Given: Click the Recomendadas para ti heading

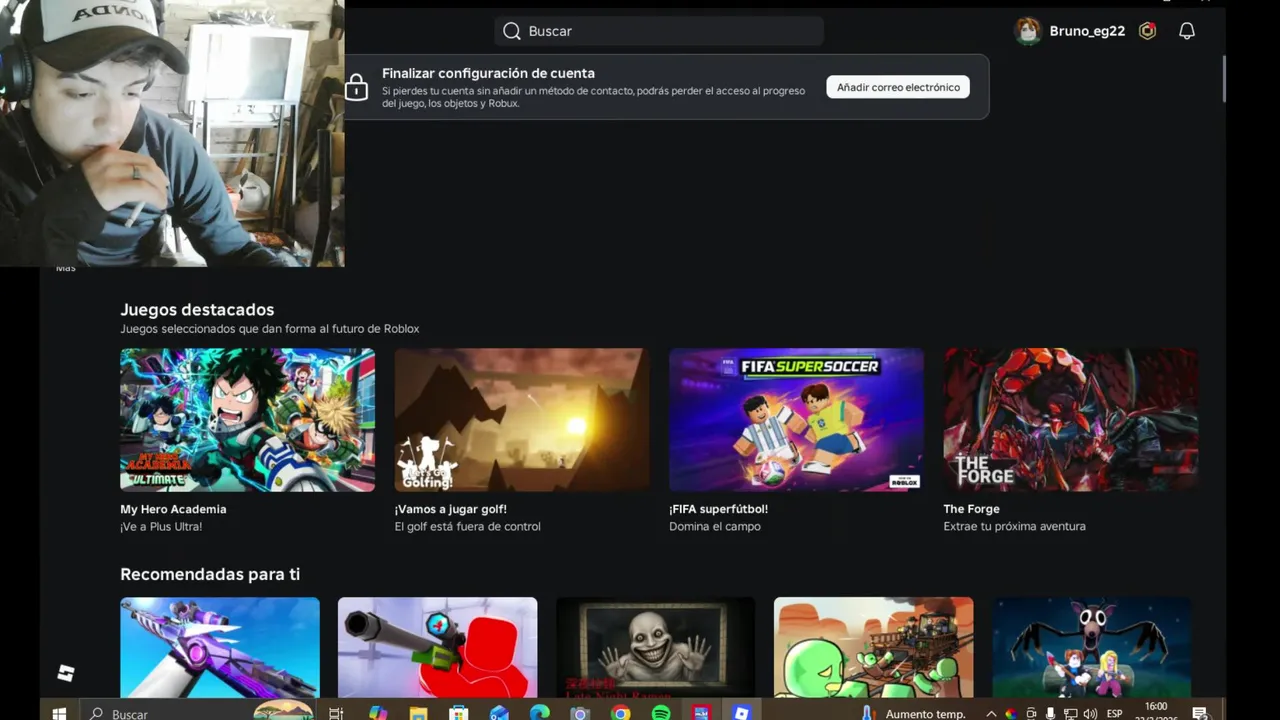Looking at the screenshot, I should point(210,574).
